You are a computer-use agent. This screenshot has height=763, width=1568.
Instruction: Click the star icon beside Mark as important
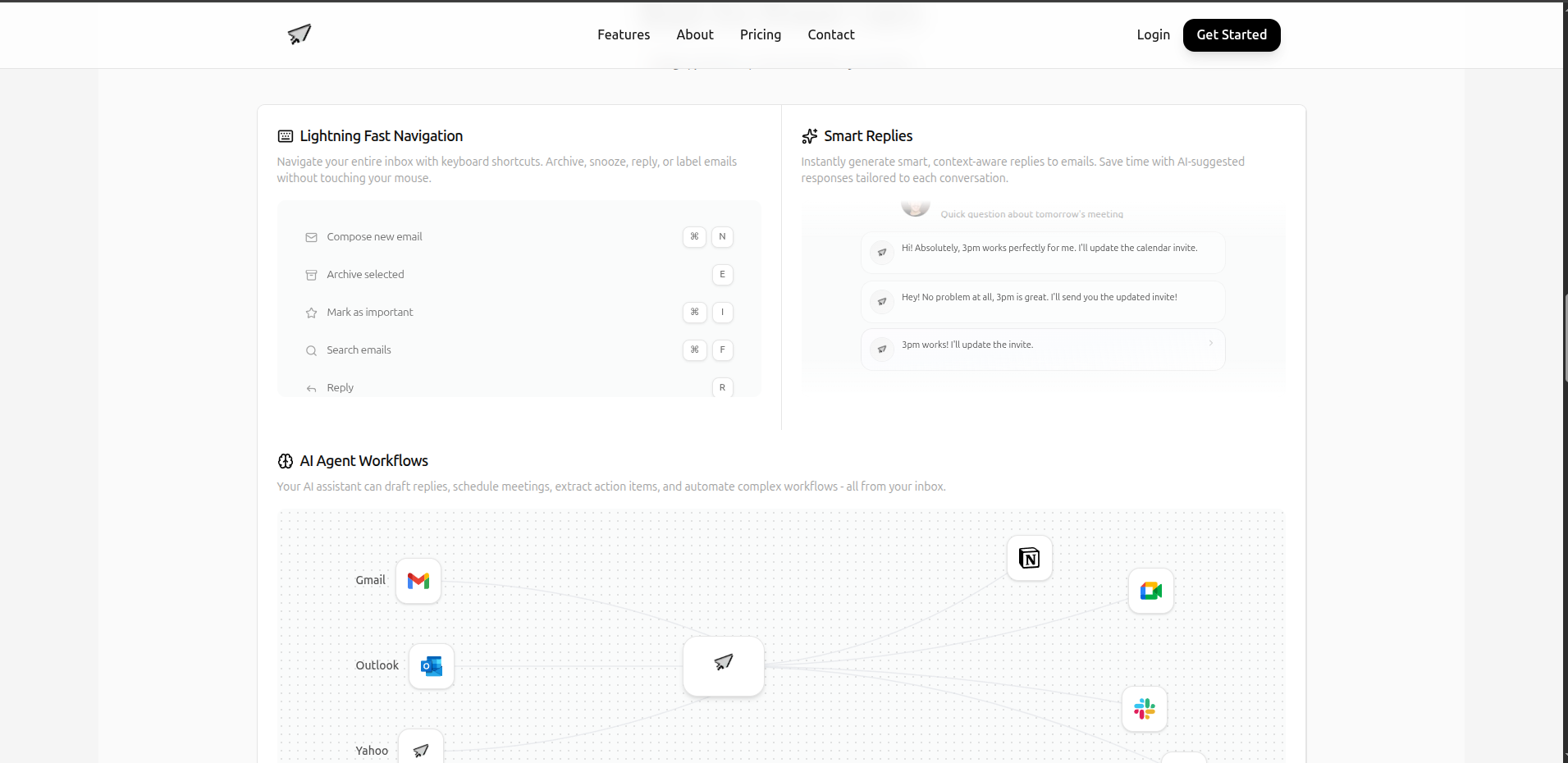[311, 313]
